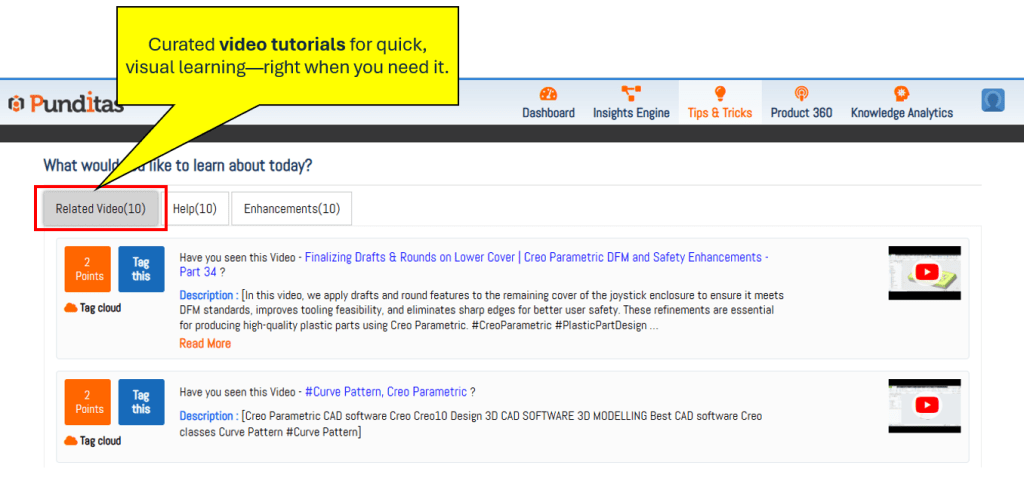This screenshot has width=1024, height=487.
Task: Select the Tips & Tricks lightbulb icon
Action: coord(719,94)
